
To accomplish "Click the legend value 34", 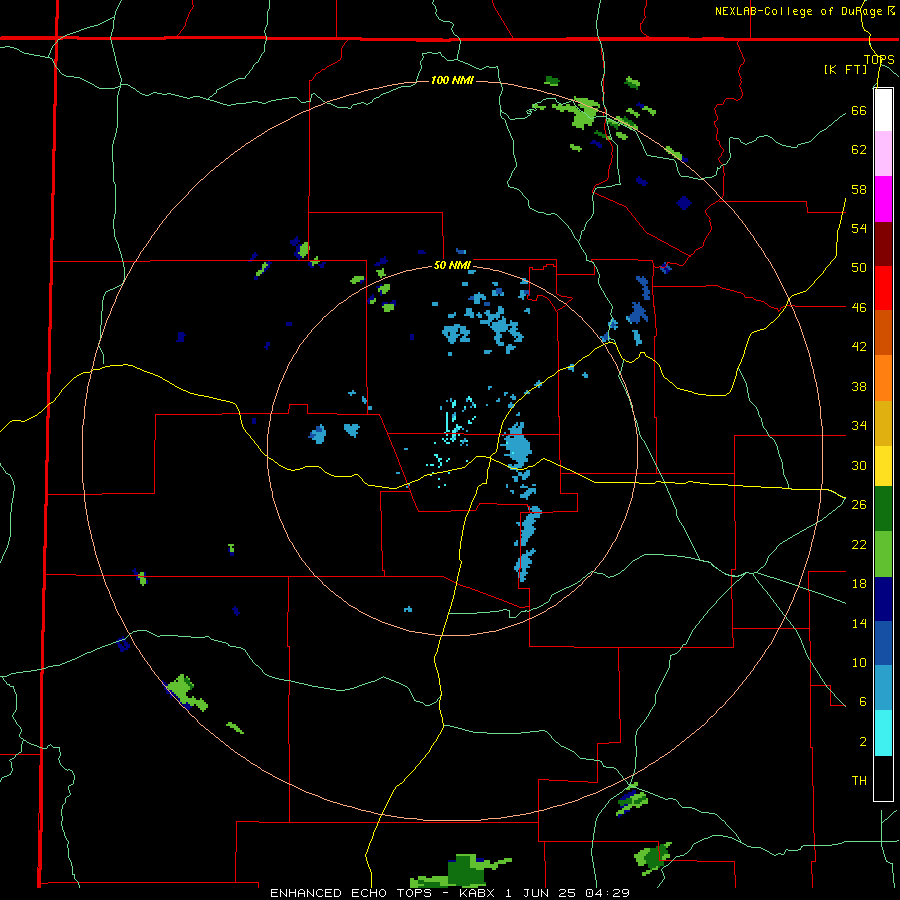I will 859,425.
